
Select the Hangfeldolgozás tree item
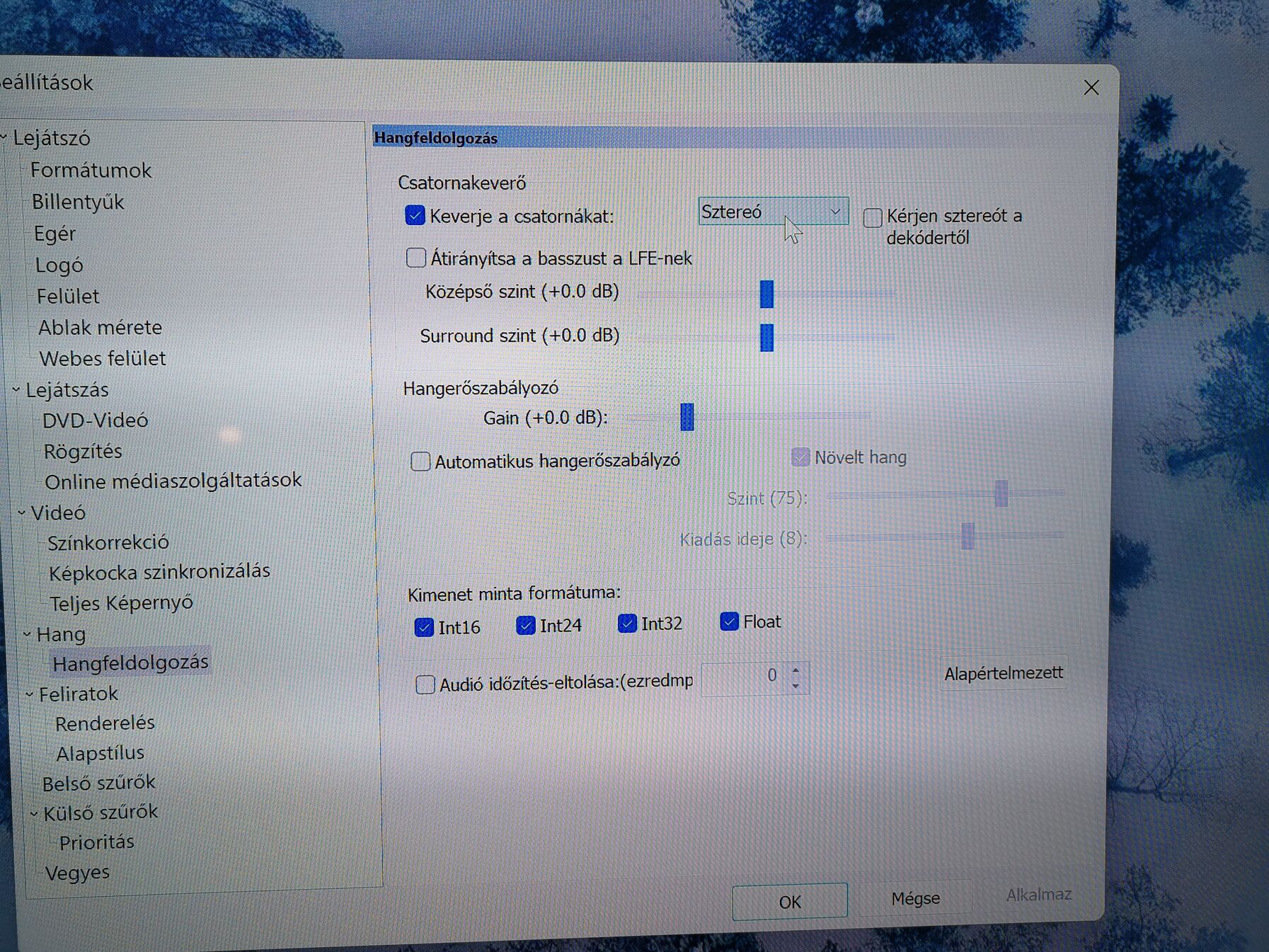click(131, 663)
